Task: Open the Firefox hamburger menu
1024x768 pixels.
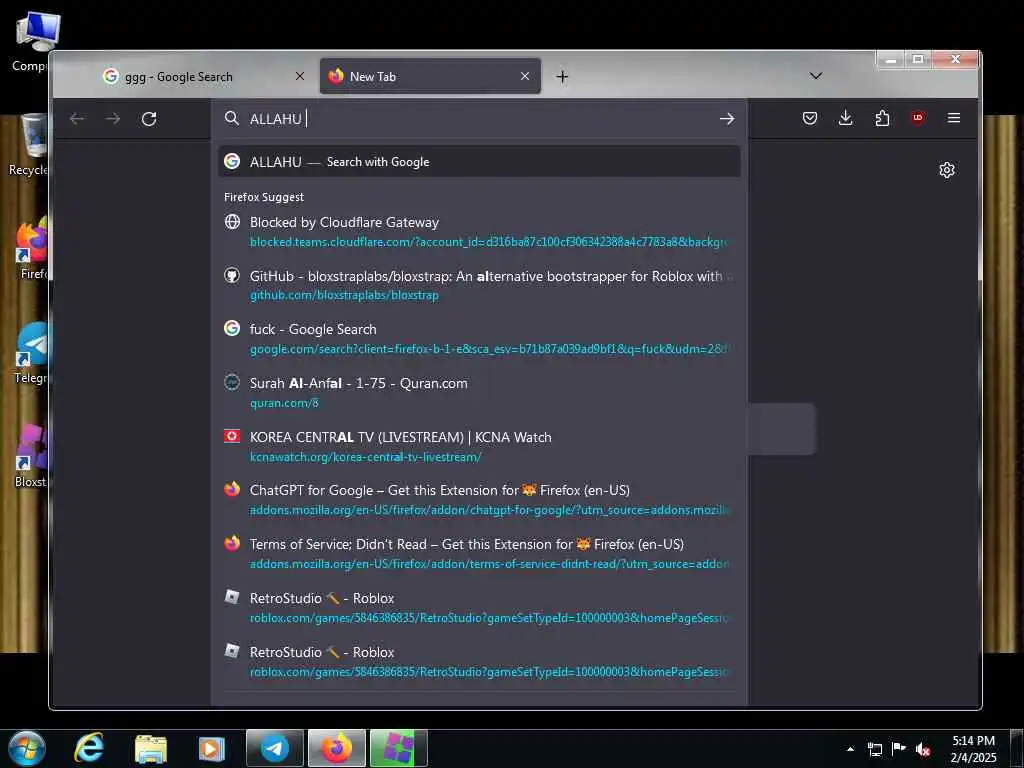Action: point(953,118)
